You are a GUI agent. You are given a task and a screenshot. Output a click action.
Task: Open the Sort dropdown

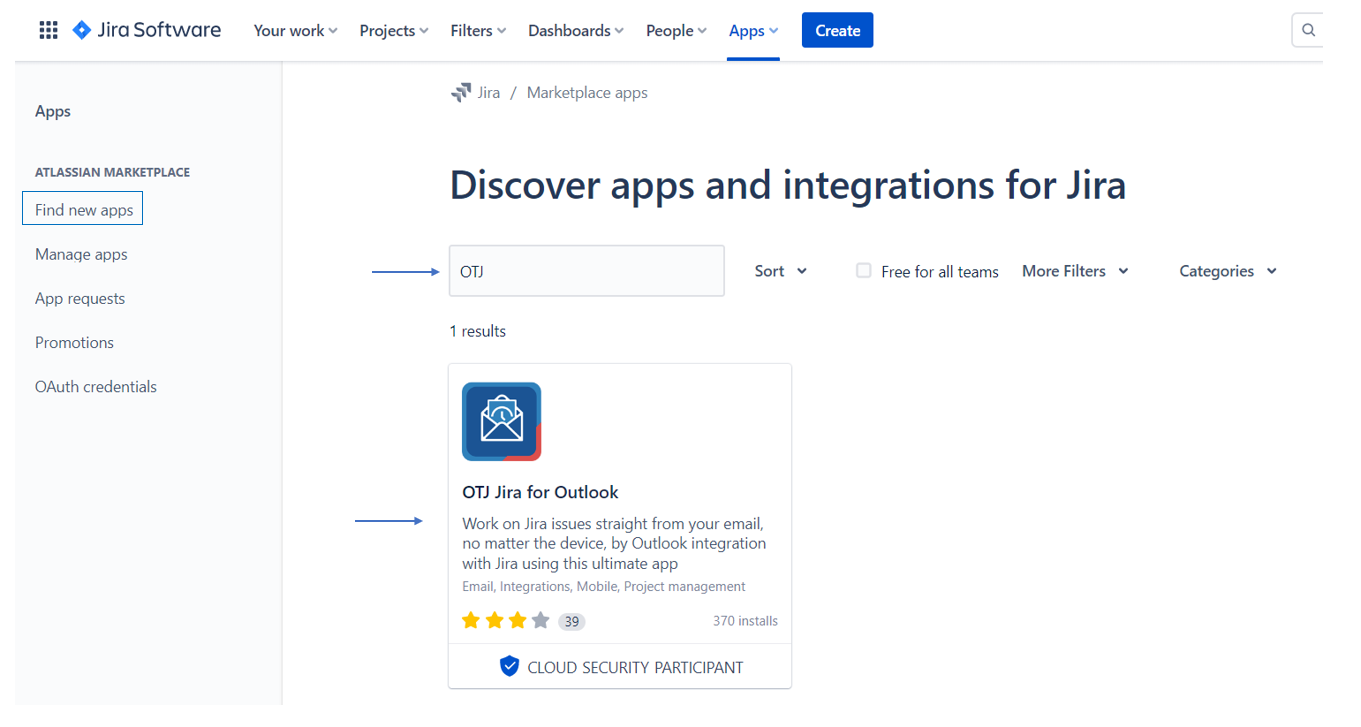(781, 271)
